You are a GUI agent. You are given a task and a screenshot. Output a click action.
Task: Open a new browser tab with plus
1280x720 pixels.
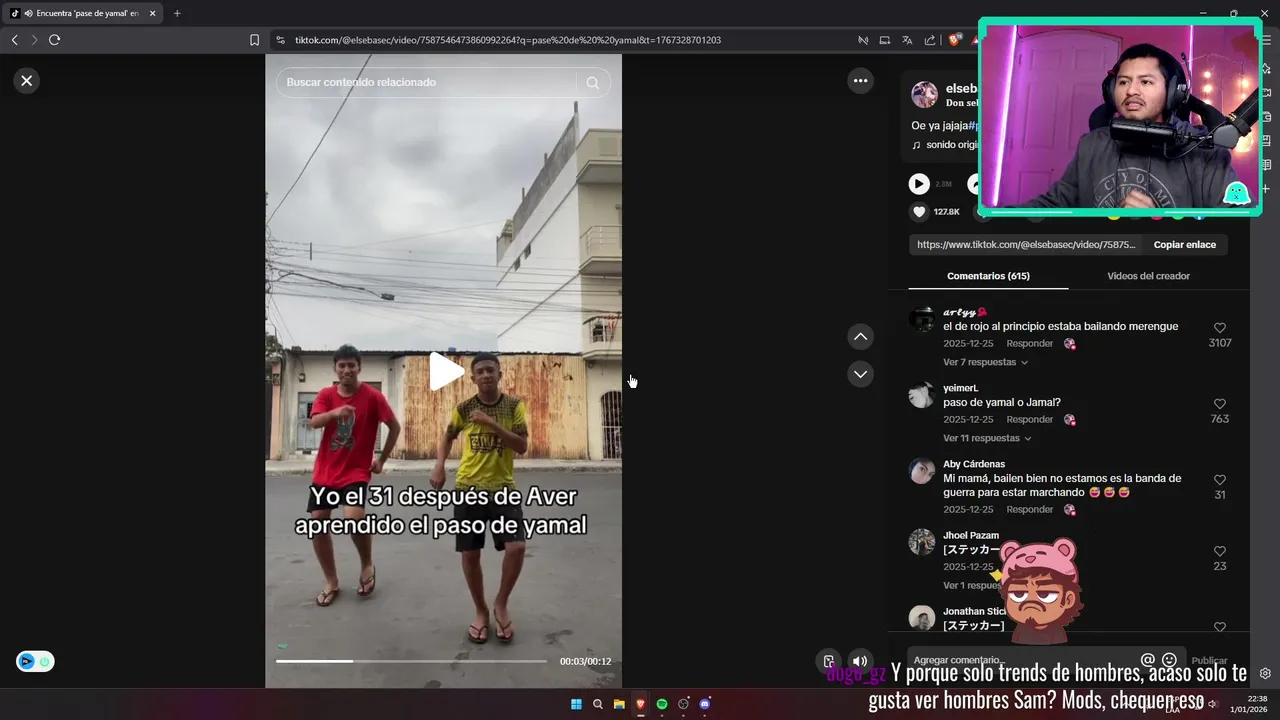tap(177, 13)
